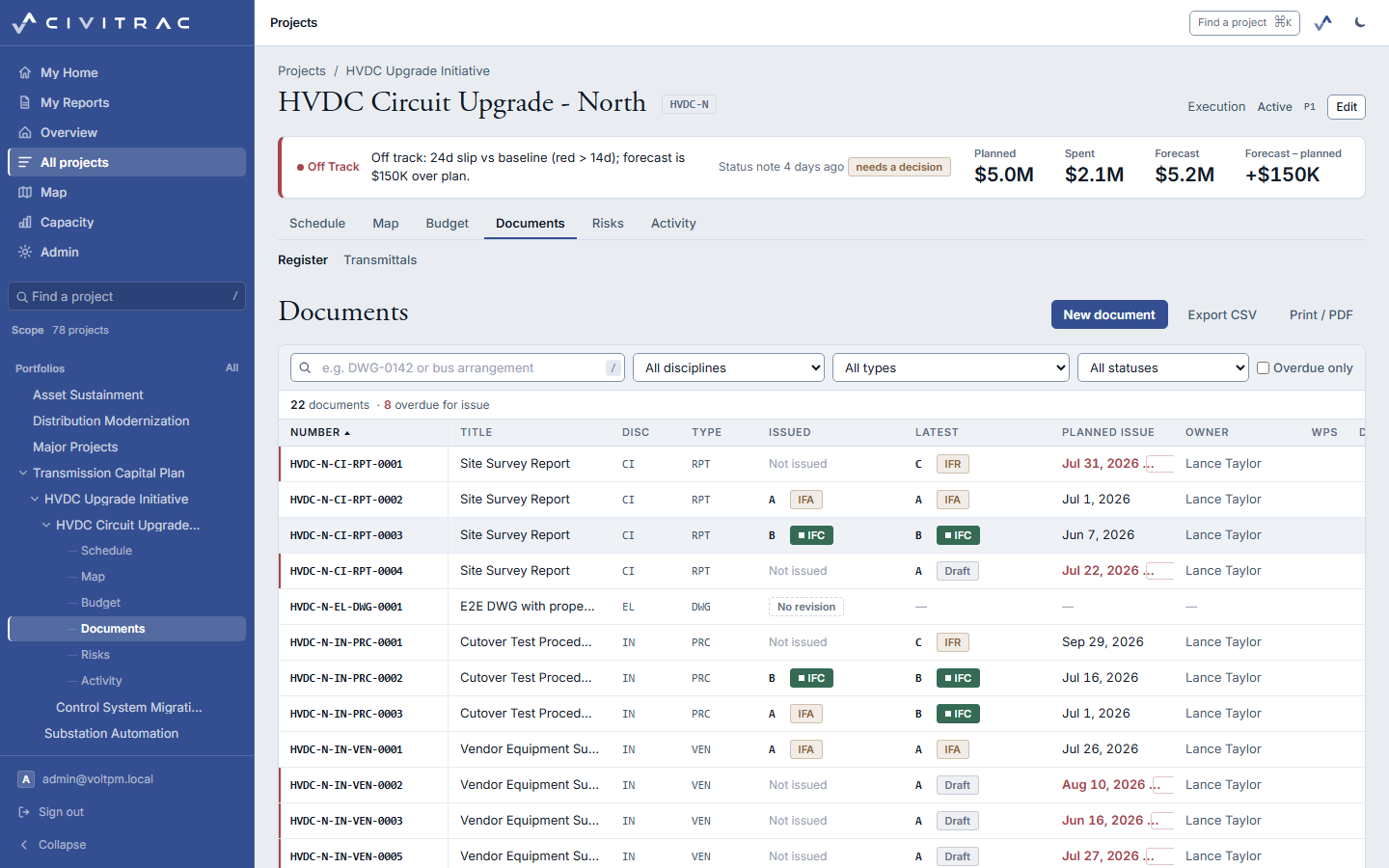Open the Transmittals sub-tab

(x=380, y=259)
